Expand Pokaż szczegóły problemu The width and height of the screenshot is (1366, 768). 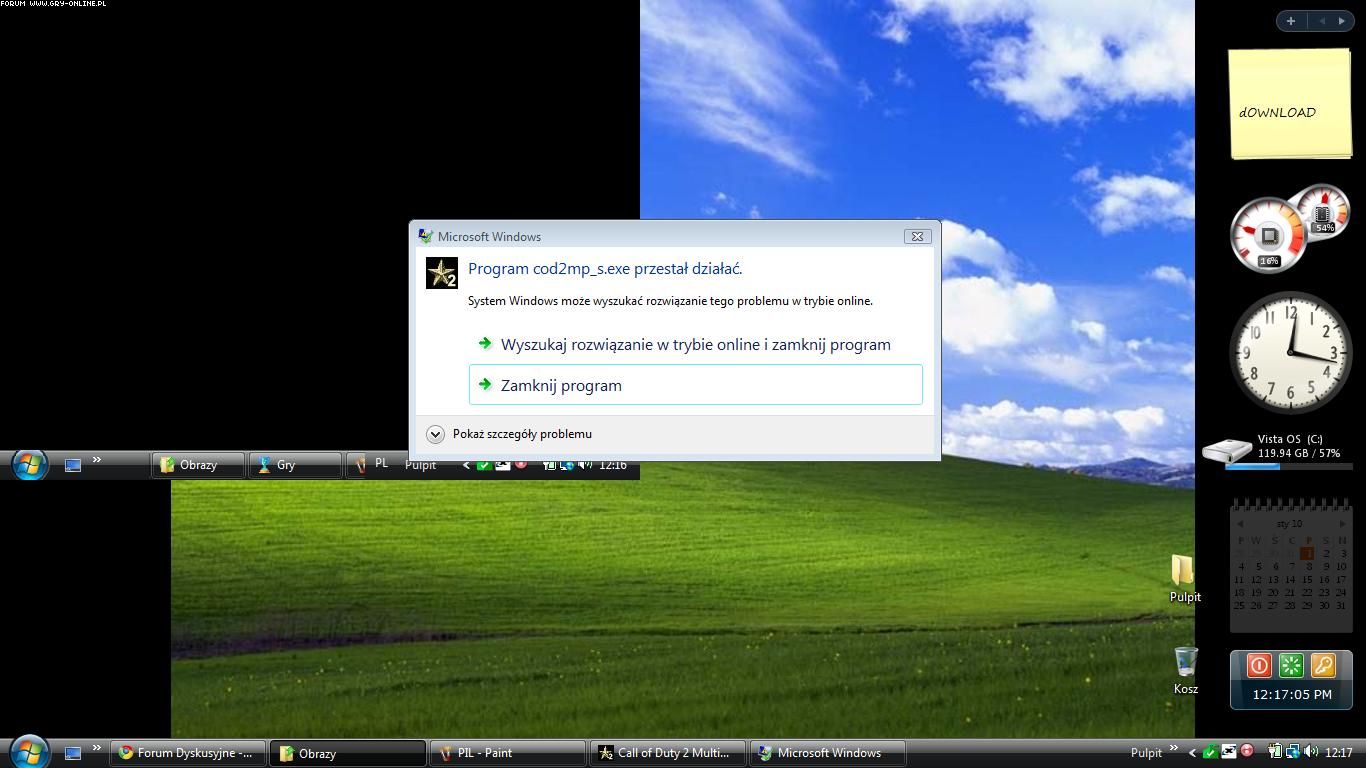click(435, 434)
